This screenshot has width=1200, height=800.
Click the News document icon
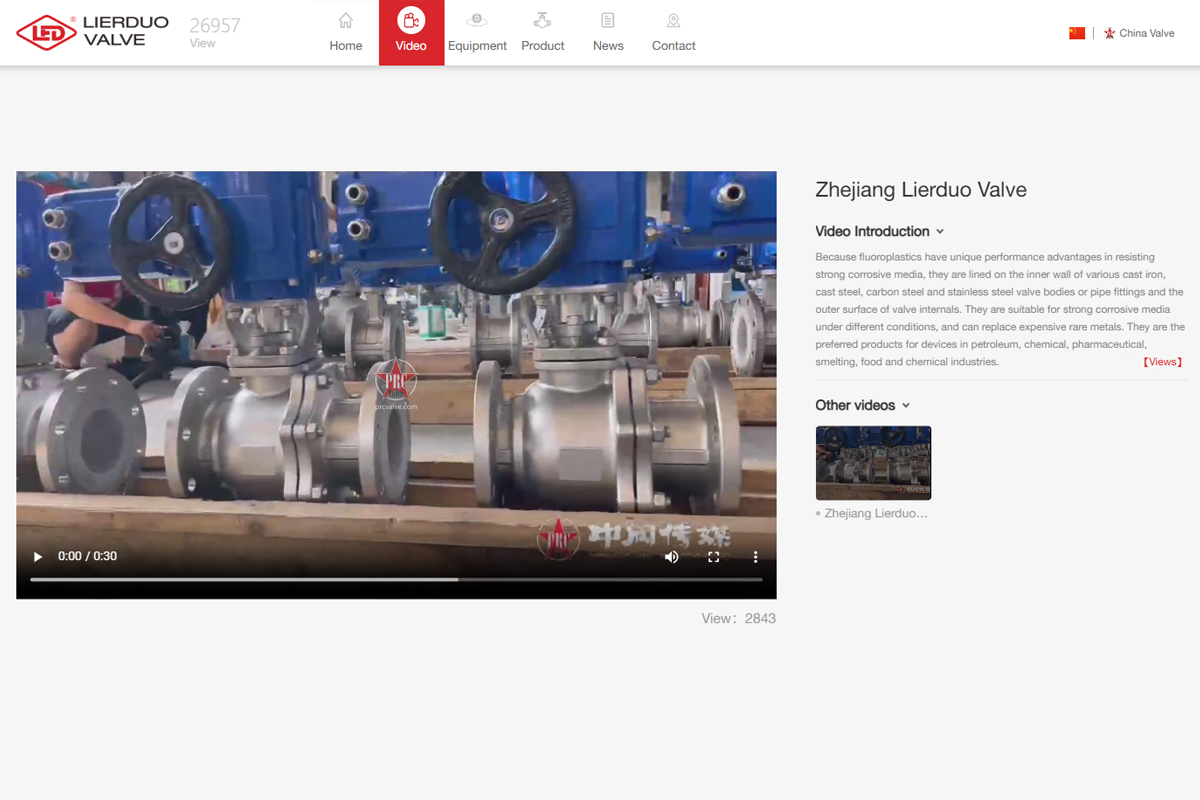click(x=608, y=21)
